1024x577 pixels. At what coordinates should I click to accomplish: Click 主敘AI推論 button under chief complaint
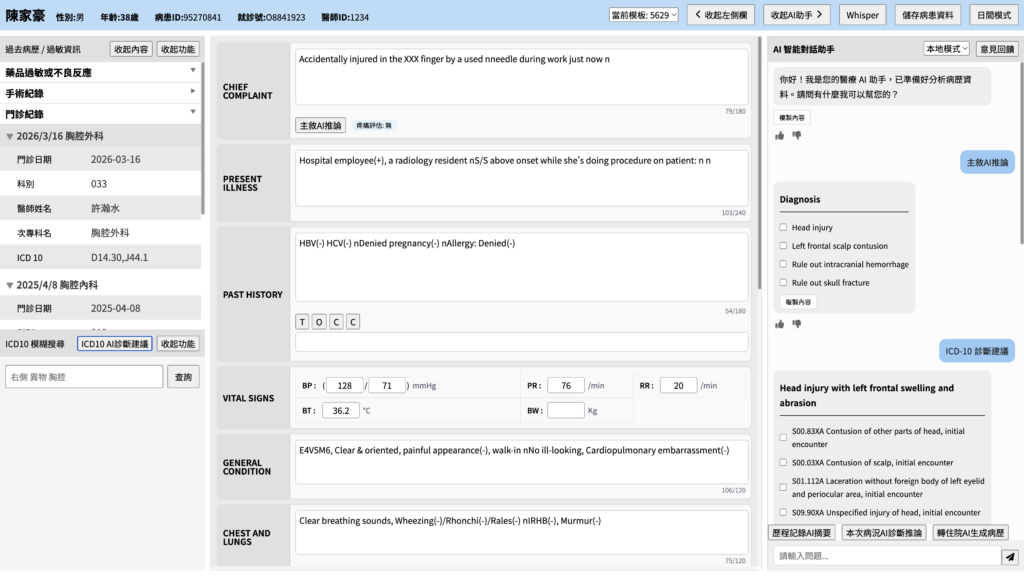321,125
